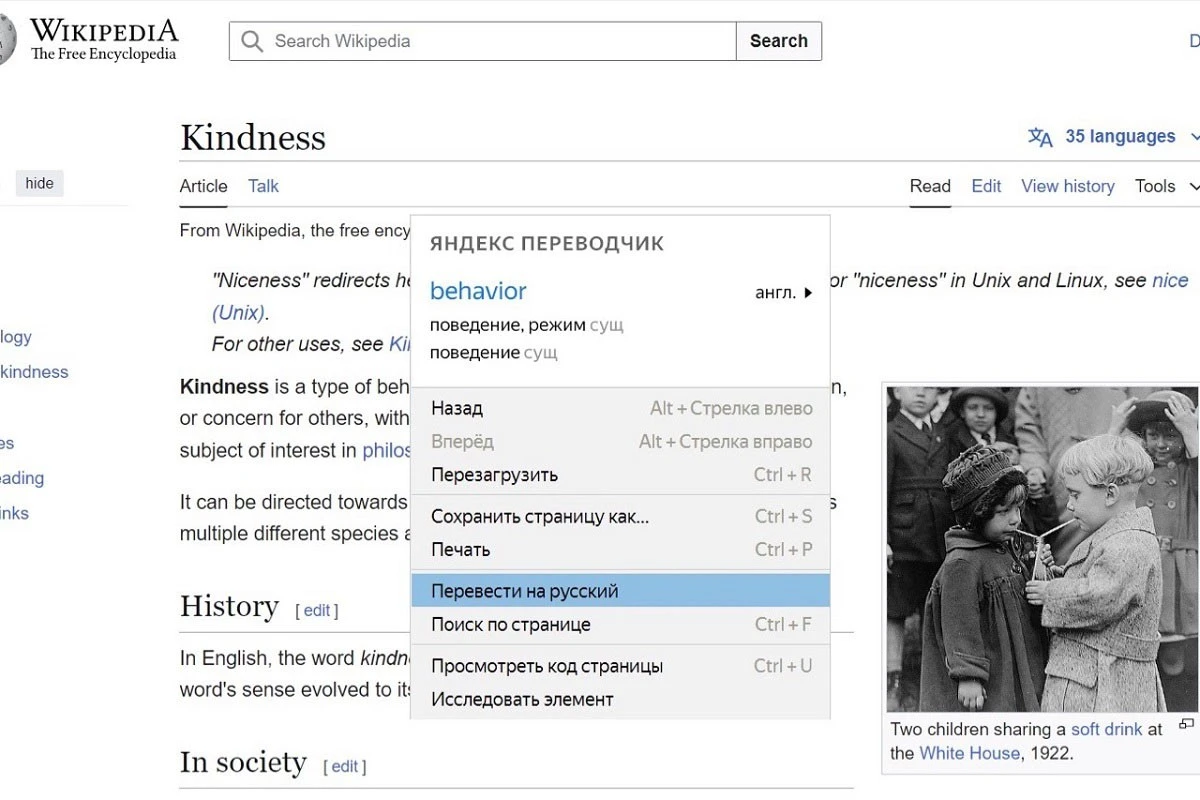Choose Просмотреть код страницы
The height and width of the screenshot is (800, 1200).
(621, 666)
